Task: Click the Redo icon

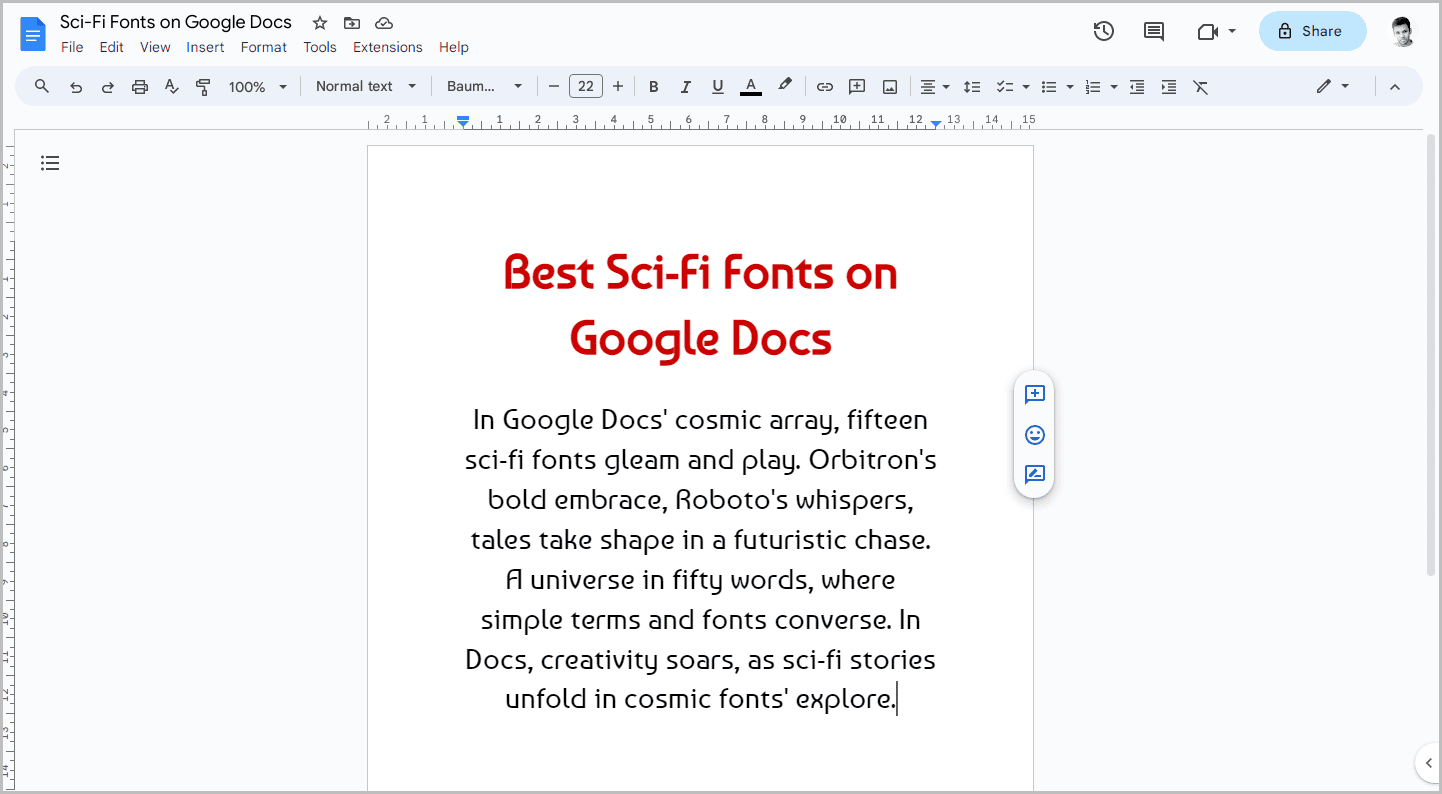Action: [x=107, y=86]
